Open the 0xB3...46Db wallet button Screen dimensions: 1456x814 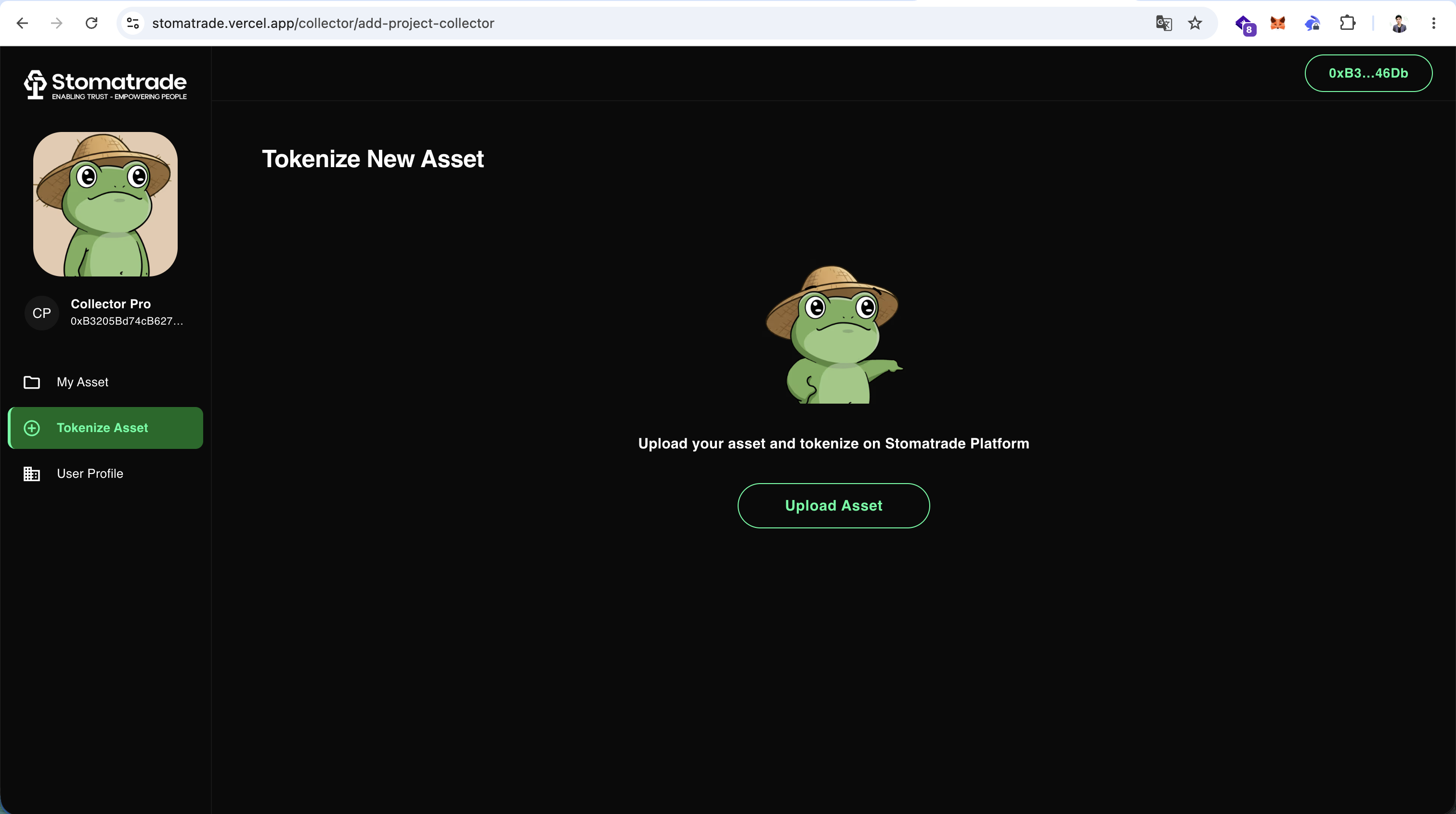pyautogui.click(x=1368, y=73)
